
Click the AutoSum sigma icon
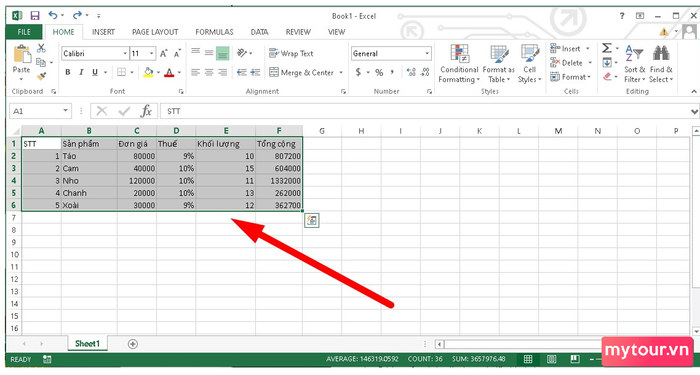pos(607,48)
